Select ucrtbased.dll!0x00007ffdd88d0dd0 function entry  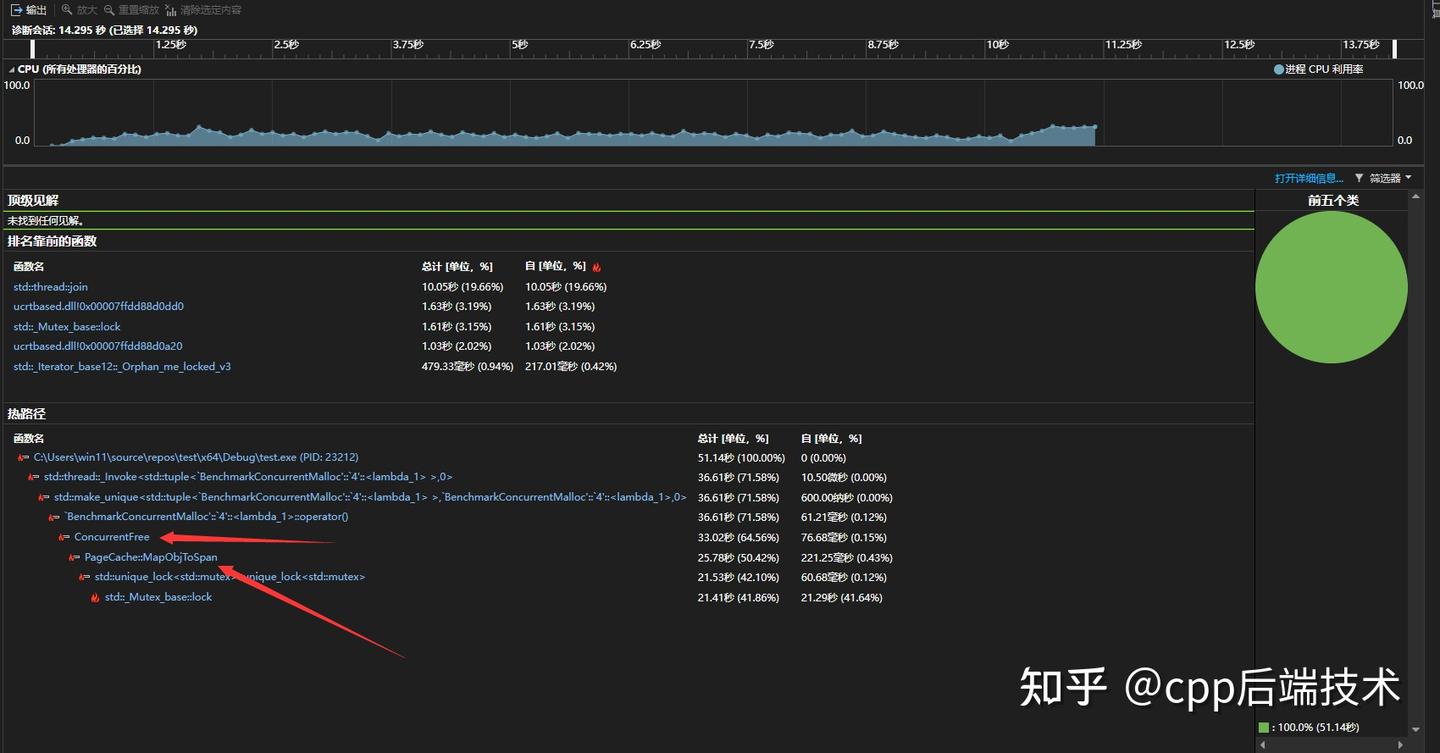tap(98, 306)
